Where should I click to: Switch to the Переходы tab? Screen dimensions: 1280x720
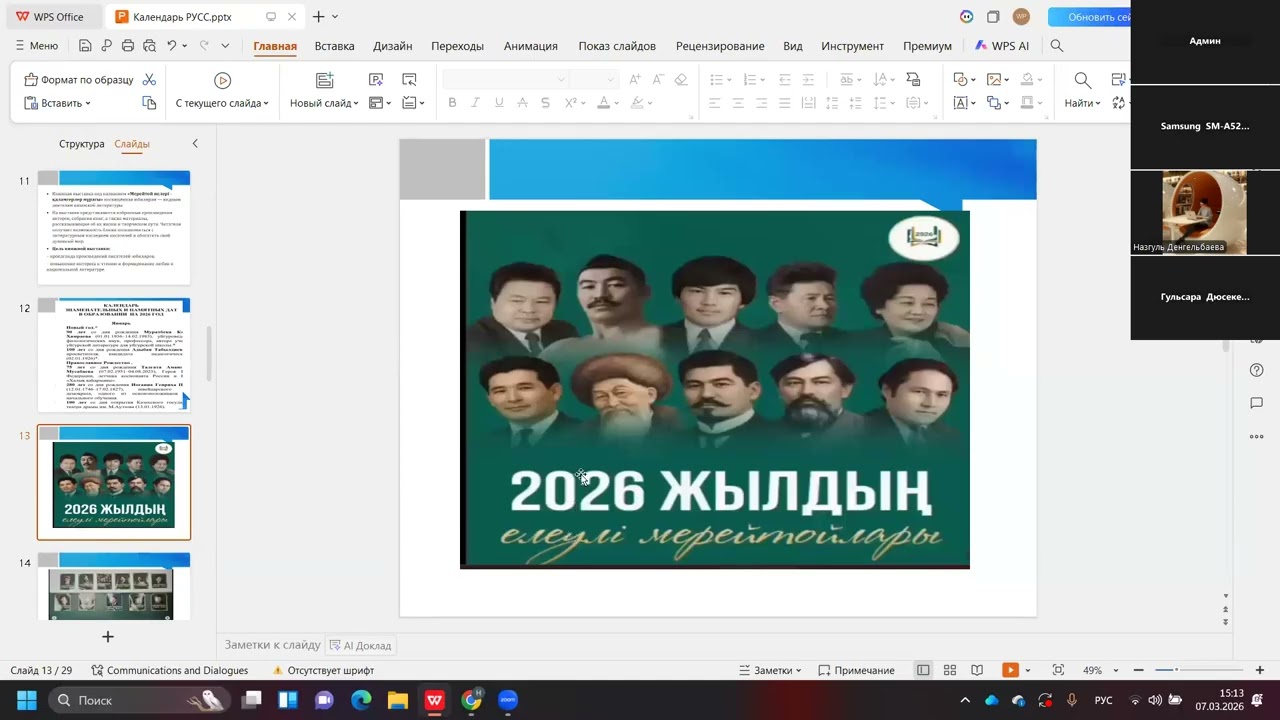[457, 46]
